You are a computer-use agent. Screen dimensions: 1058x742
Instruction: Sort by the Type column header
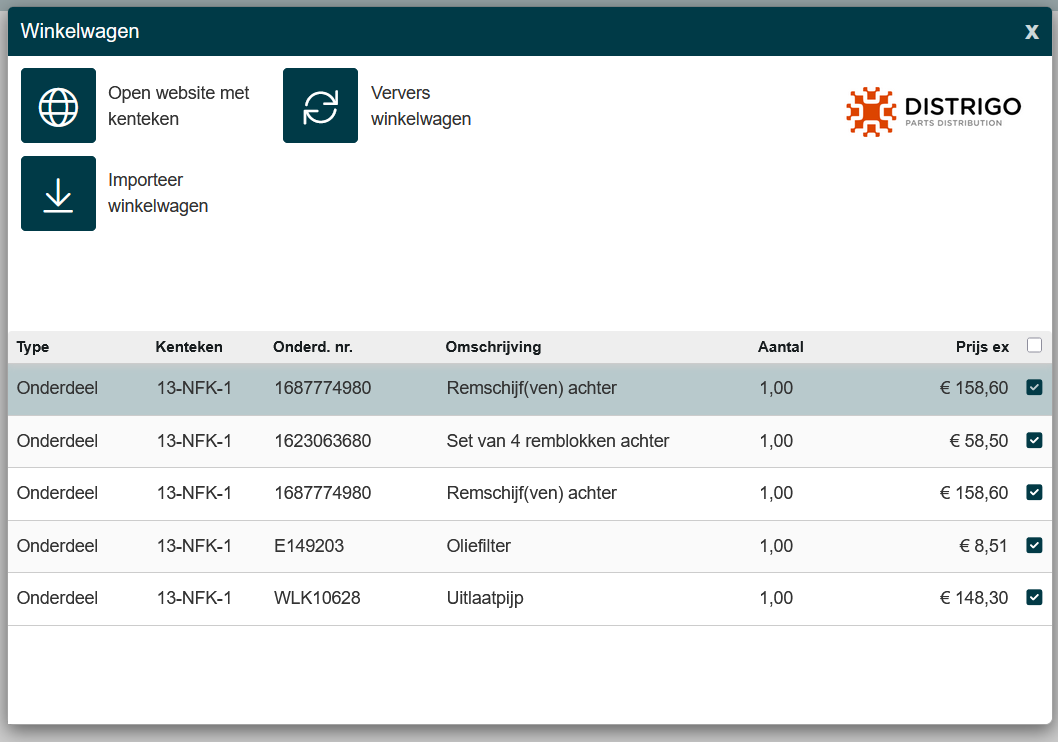point(33,347)
